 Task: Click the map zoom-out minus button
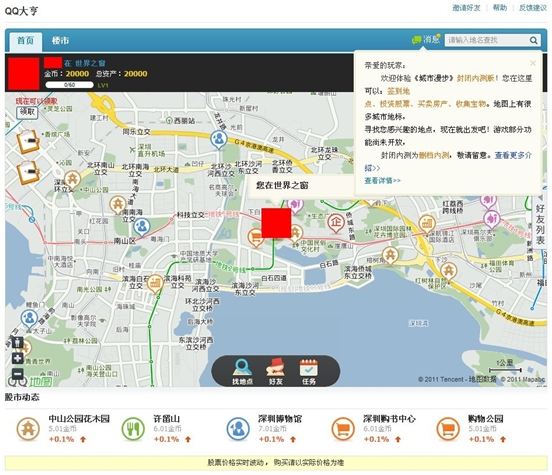click(18, 373)
